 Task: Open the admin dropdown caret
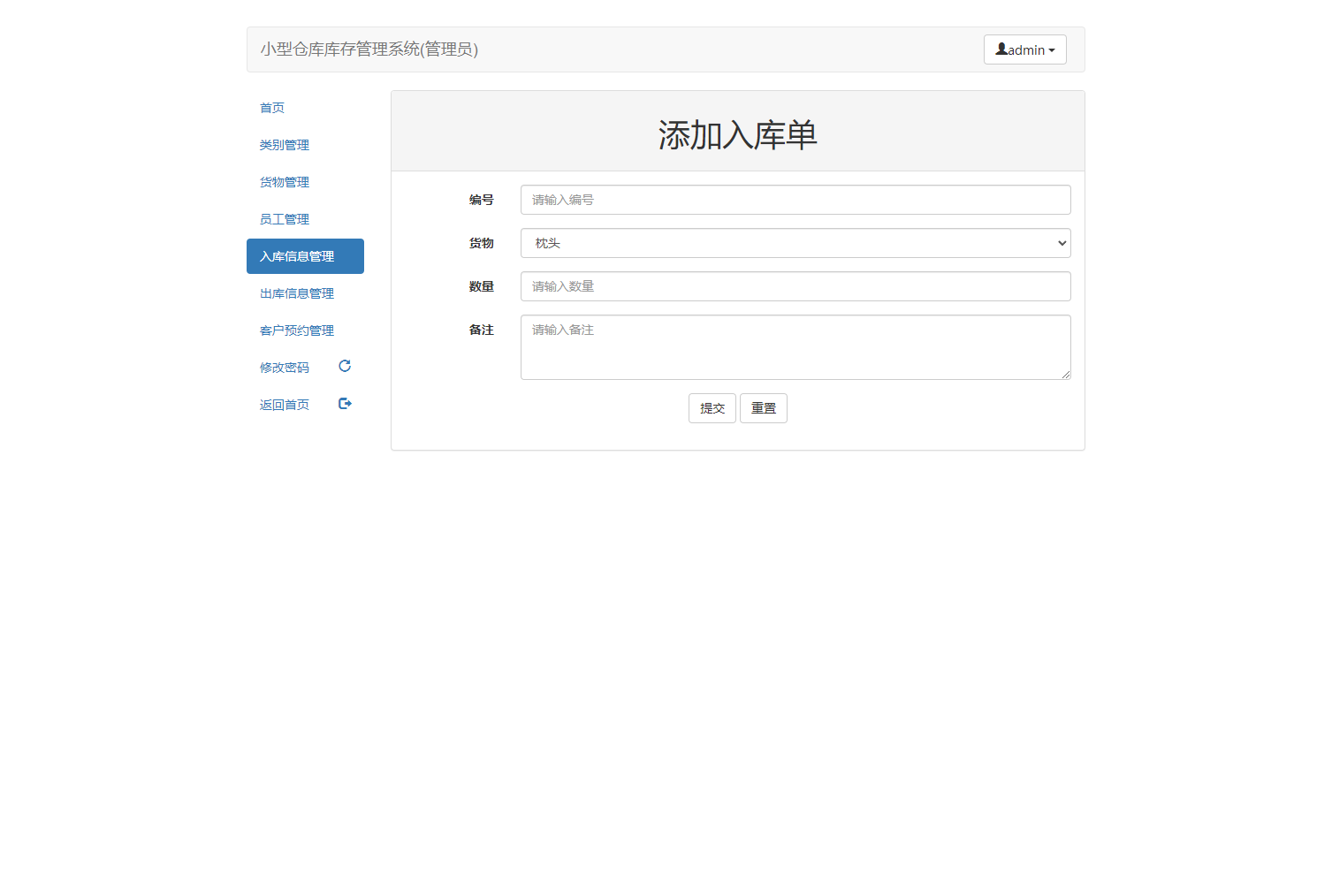tap(1052, 50)
